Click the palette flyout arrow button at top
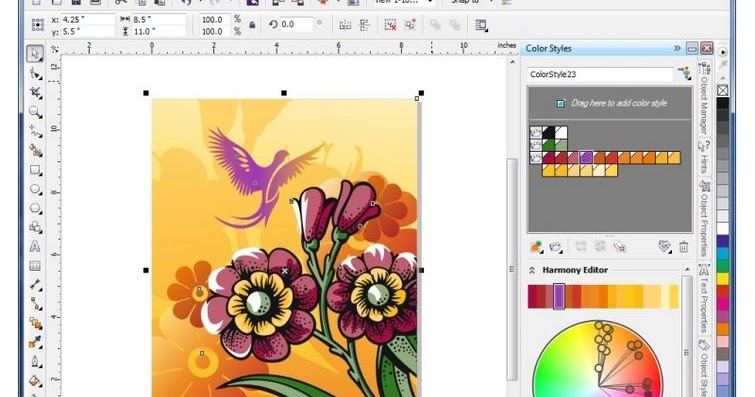Screen dimensions: 755x397 722,52
